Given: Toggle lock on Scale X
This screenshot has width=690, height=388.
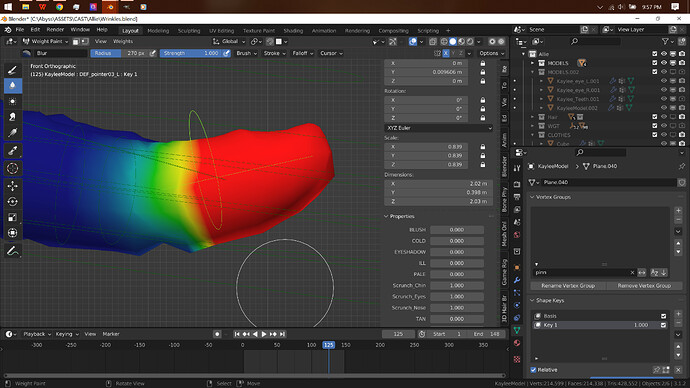Looking at the screenshot, I should coord(483,146).
